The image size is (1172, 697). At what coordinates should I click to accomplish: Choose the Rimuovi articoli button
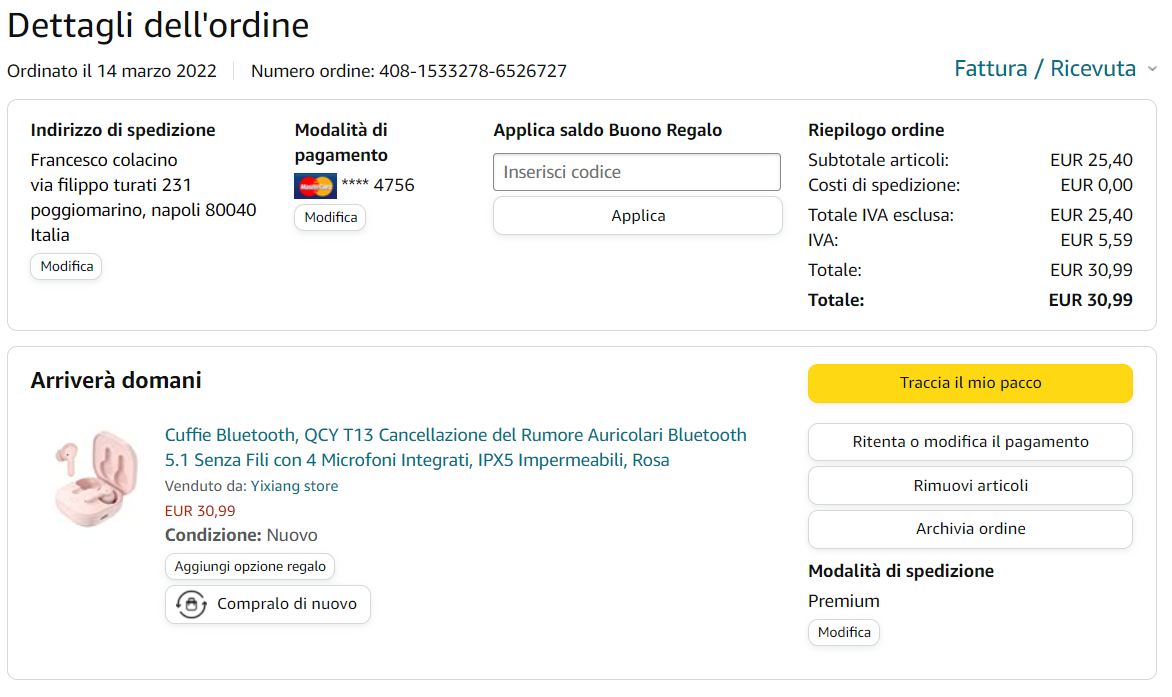(x=970, y=486)
